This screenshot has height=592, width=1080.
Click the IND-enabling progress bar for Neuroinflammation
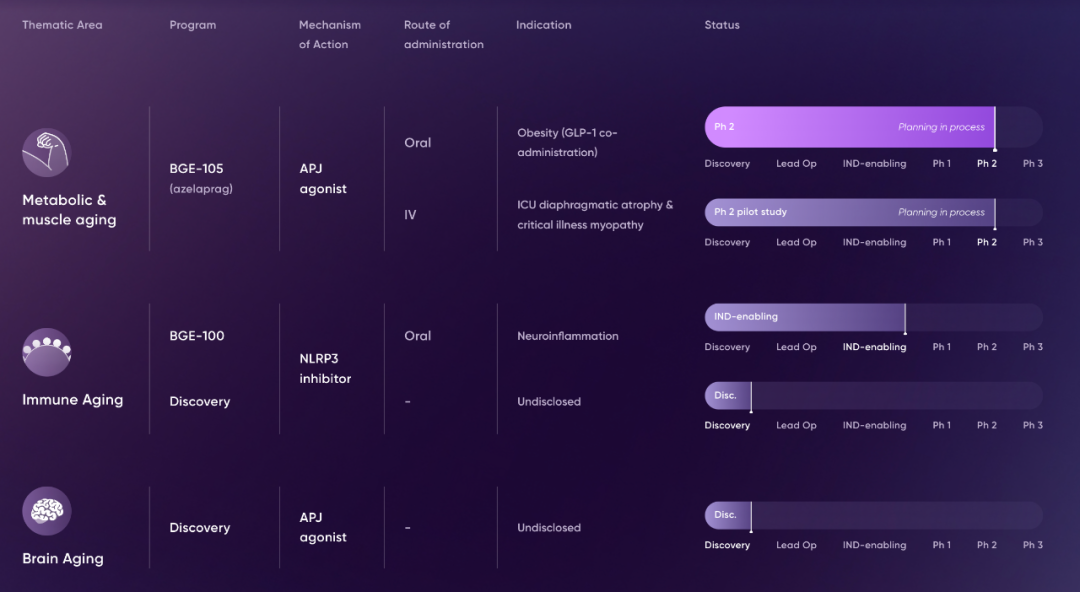(804, 317)
